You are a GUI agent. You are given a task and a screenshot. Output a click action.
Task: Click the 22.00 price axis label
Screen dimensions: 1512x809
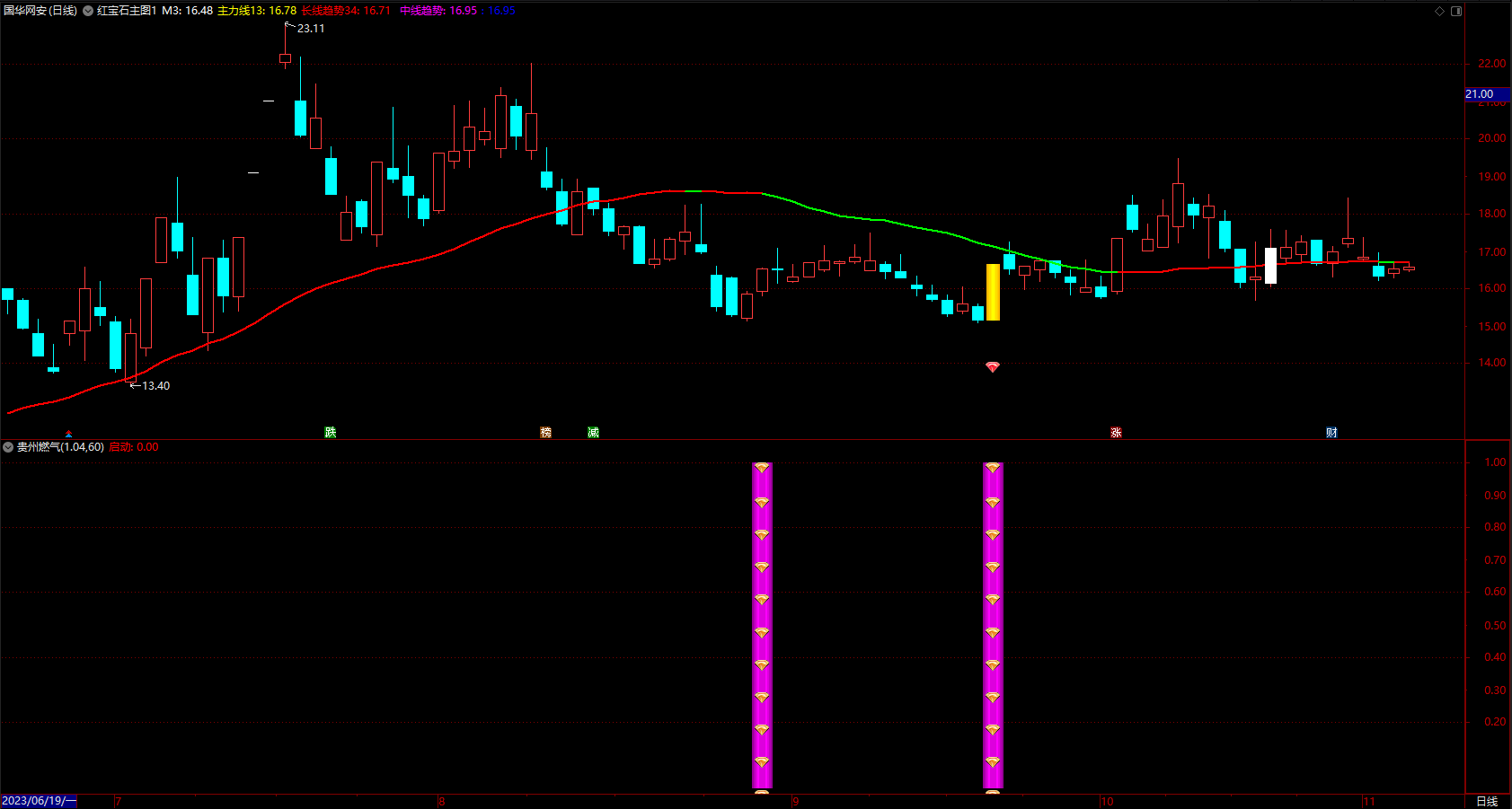pyautogui.click(x=1491, y=64)
